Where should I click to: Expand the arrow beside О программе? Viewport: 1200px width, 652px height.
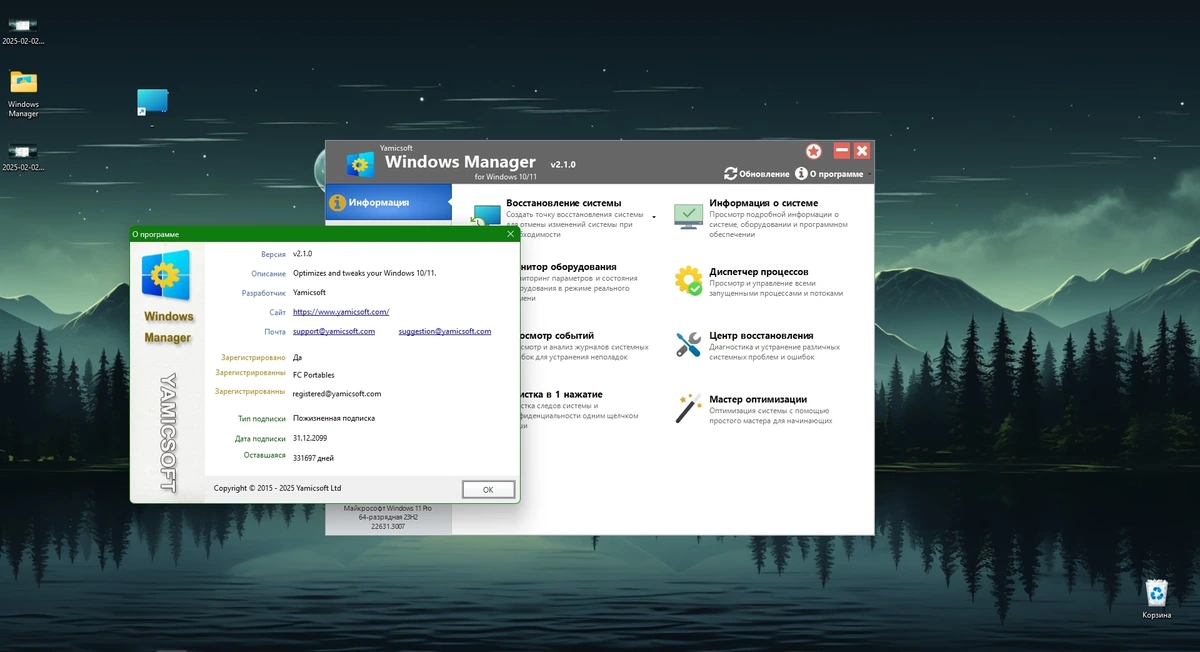tap(869, 174)
